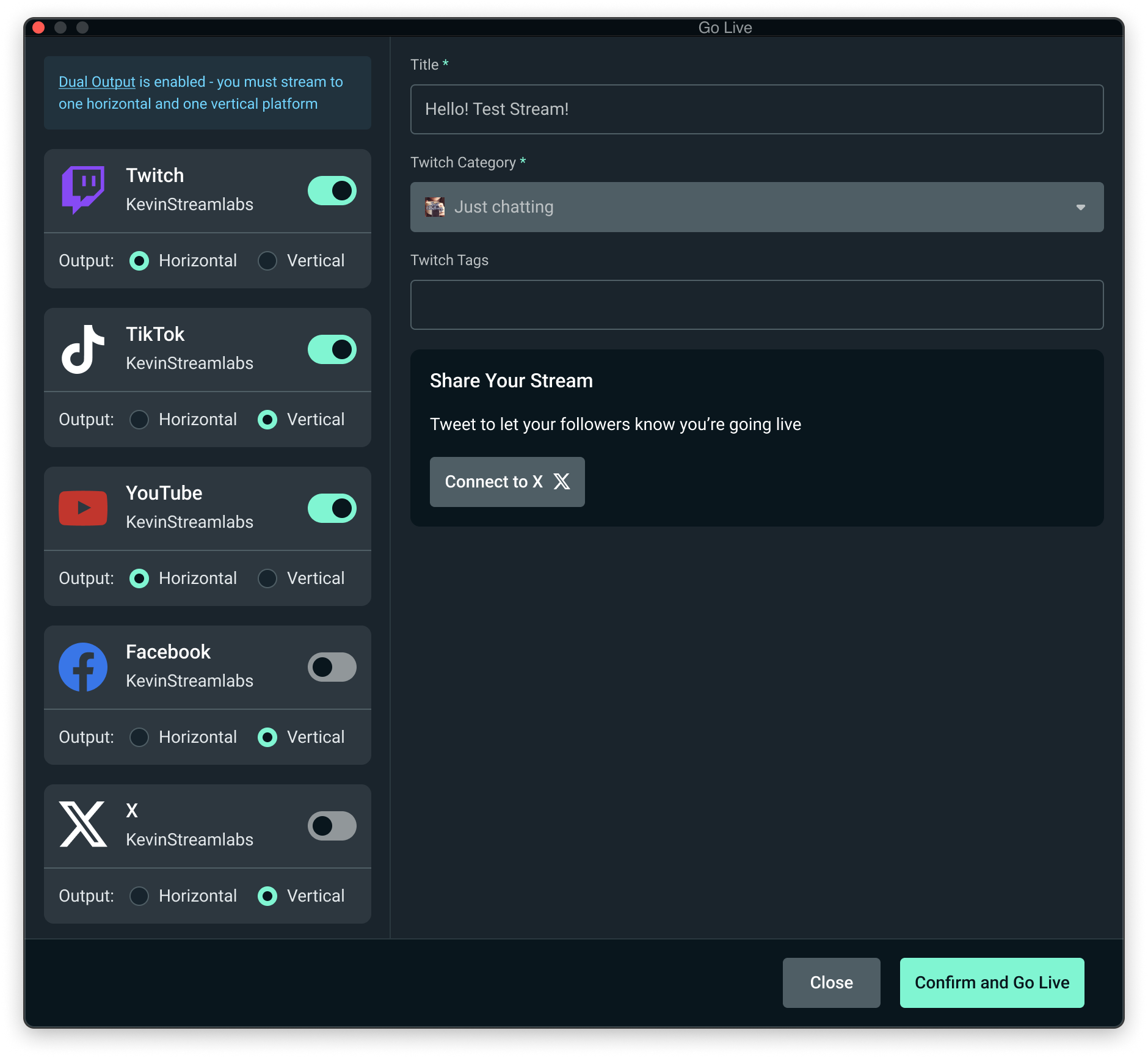Select Horizontal output for YouTube
Image resolution: width=1148 pixels, height=1058 pixels.
pos(139,578)
